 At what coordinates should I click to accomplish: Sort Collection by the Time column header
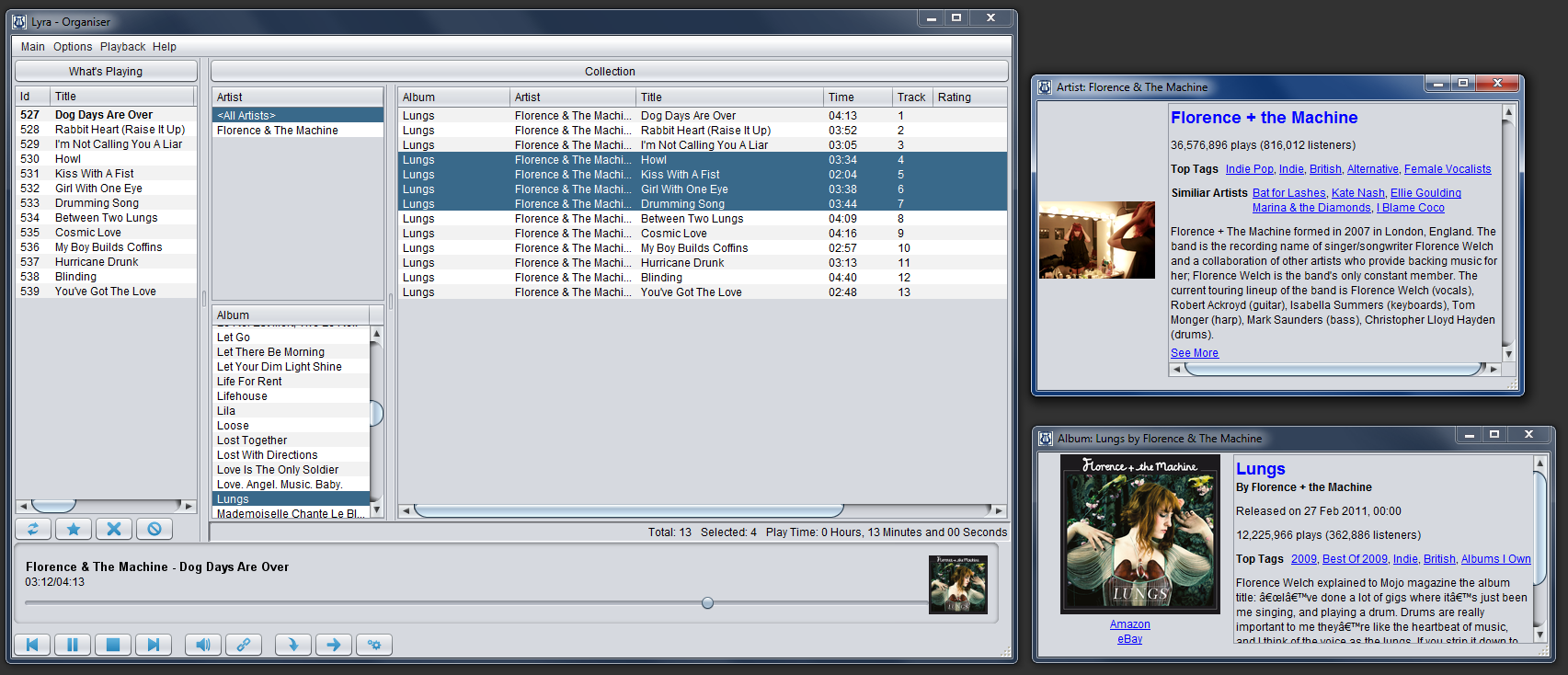point(858,97)
